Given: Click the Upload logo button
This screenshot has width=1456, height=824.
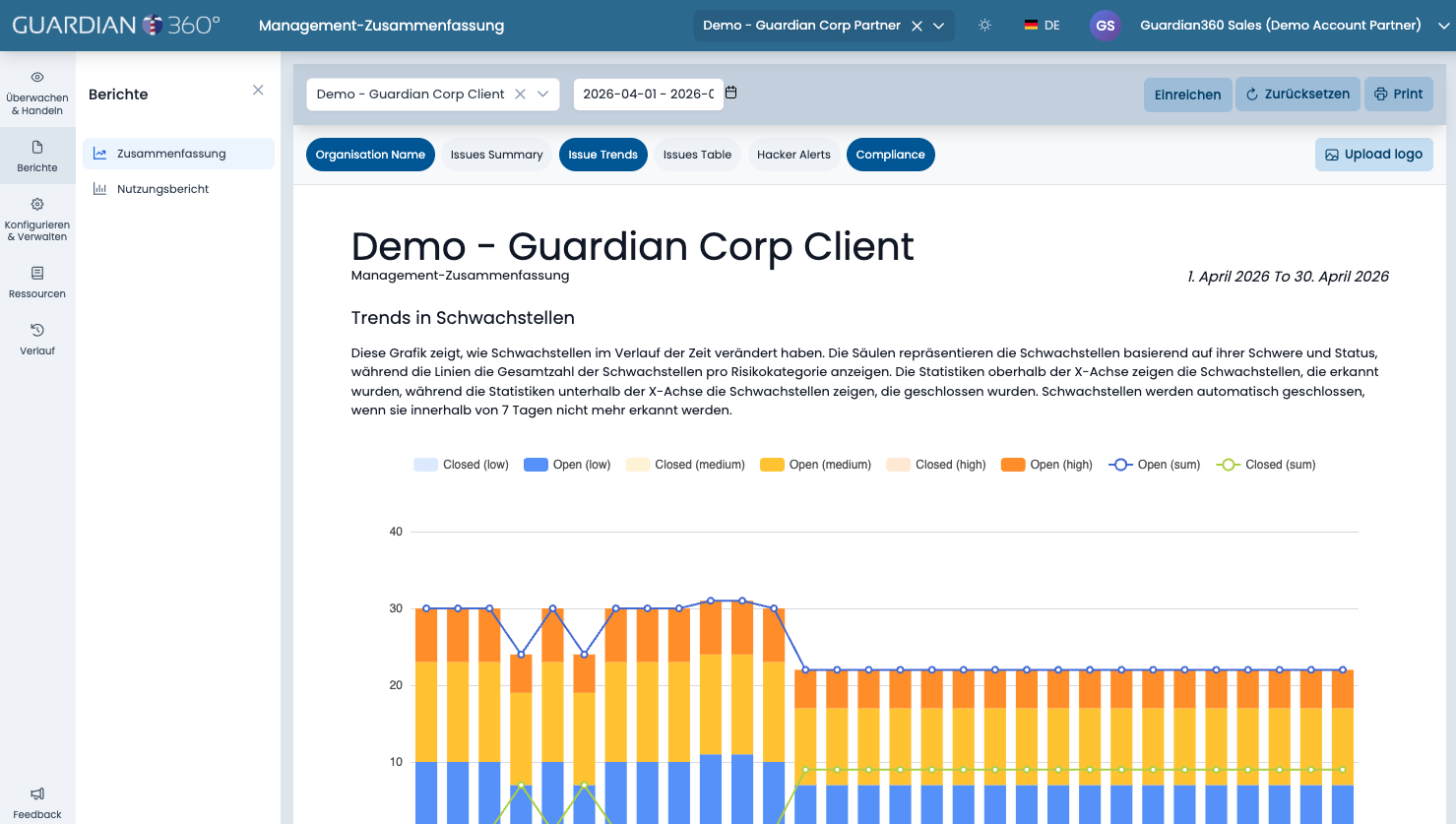Looking at the screenshot, I should point(1374,155).
